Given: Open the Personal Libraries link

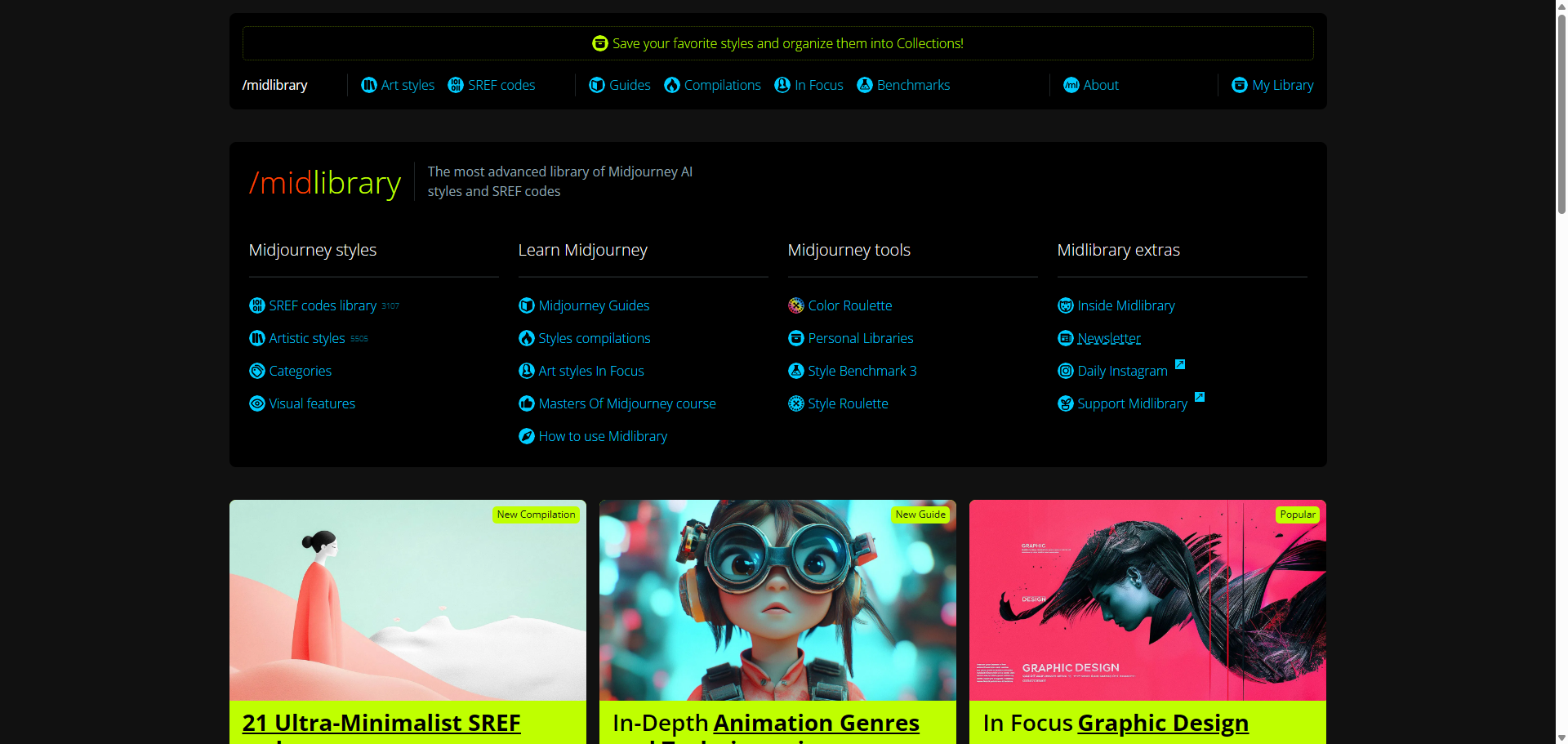Looking at the screenshot, I should 851,338.
